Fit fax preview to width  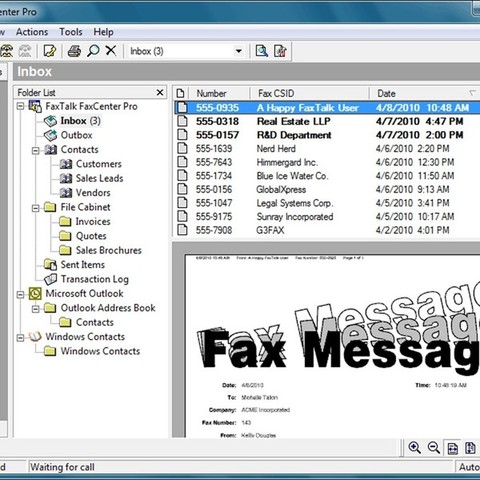453,448
